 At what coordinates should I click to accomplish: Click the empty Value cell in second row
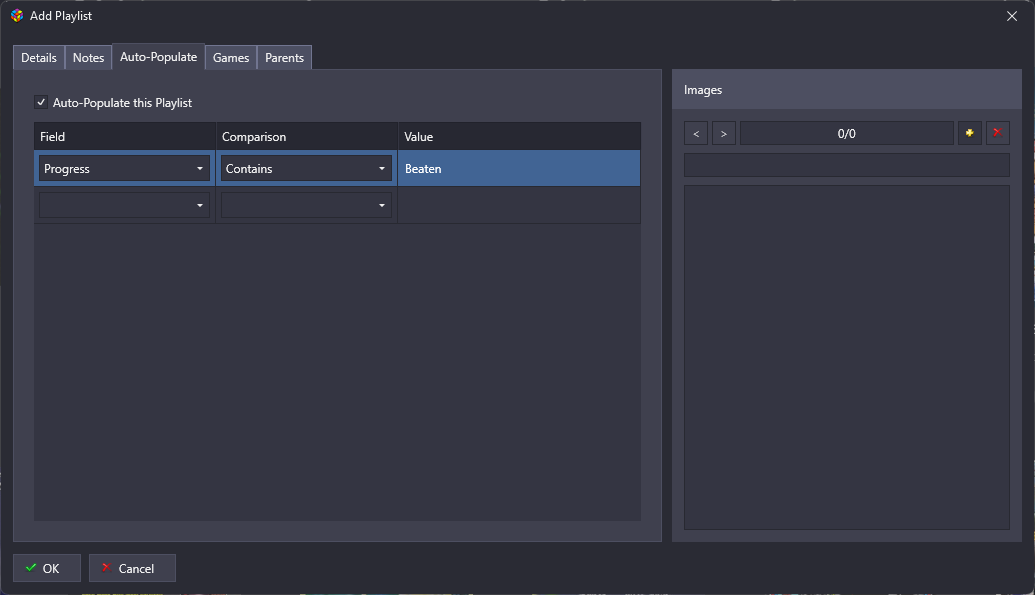pos(519,205)
